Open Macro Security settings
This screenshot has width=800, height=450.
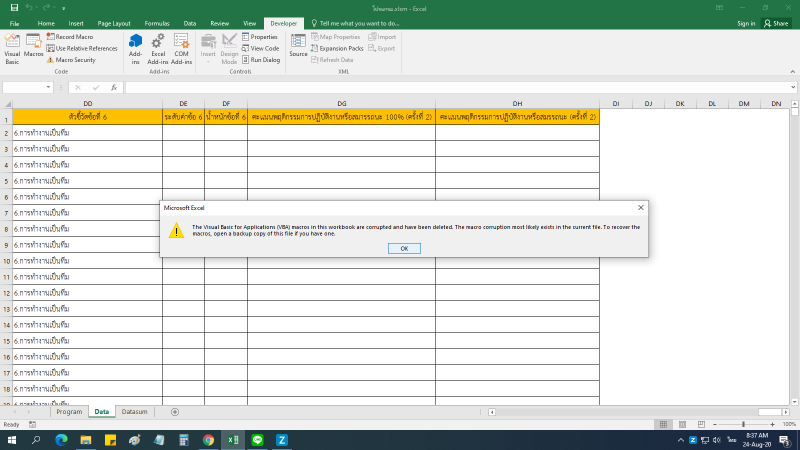75,59
